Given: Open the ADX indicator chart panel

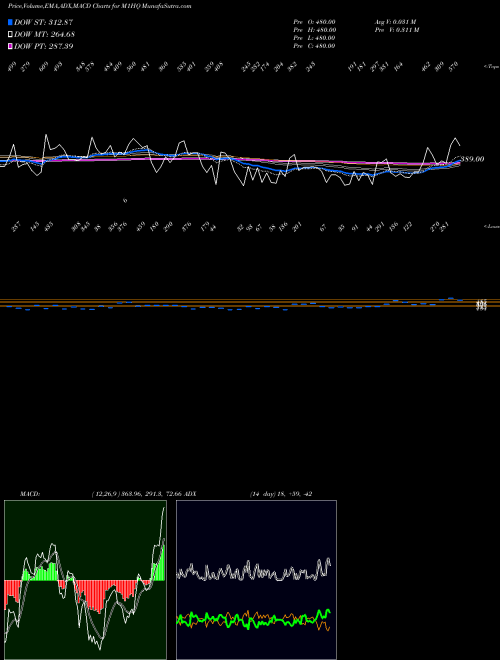Looking at the screenshot, I should click(x=256, y=580).
